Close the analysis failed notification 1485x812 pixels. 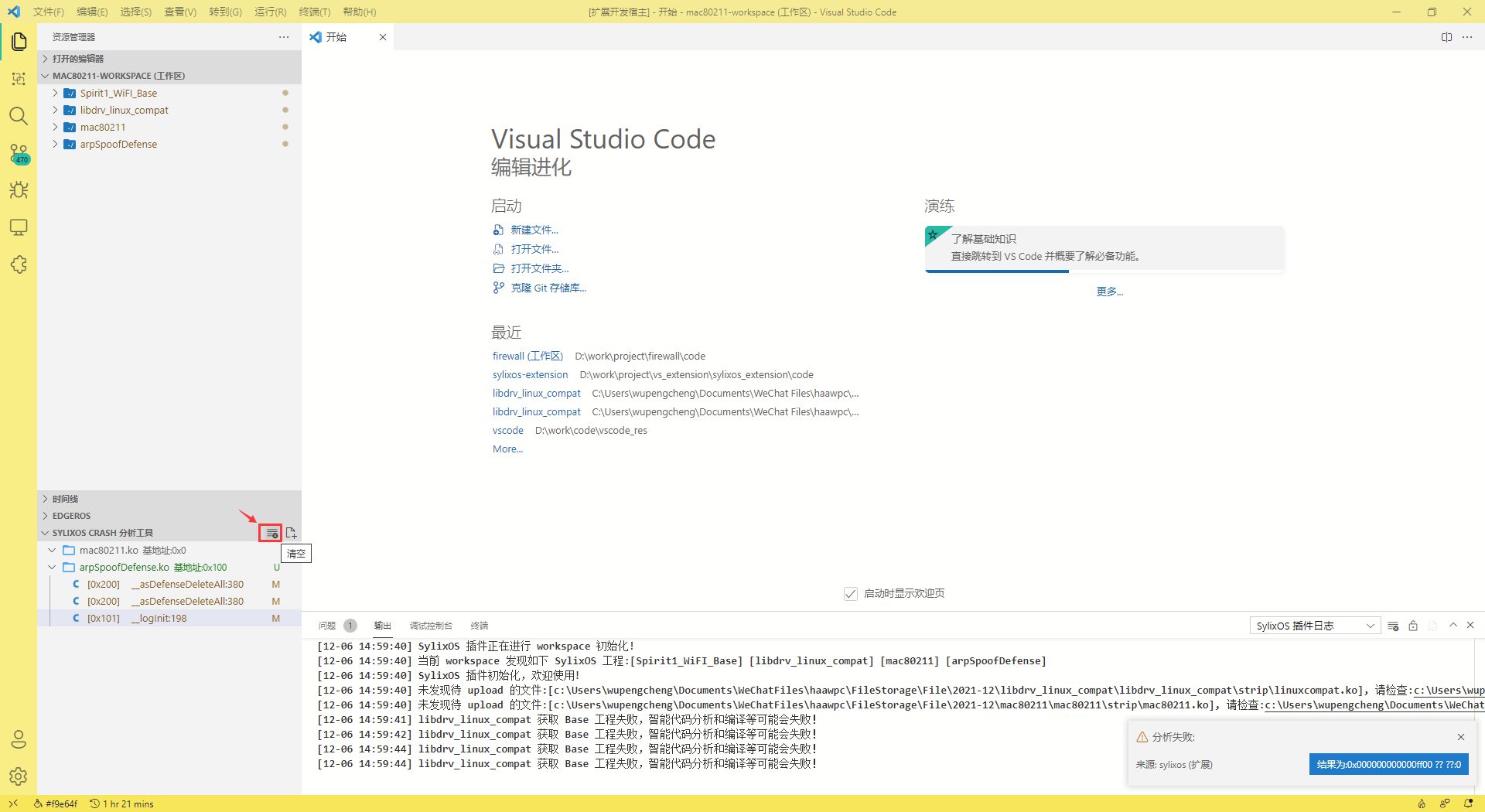pyautogui.click(x=1461, y=737)
